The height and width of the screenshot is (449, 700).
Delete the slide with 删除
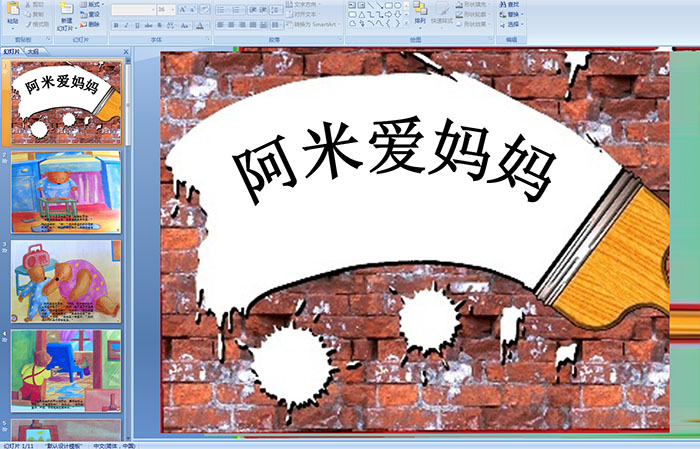90,24
